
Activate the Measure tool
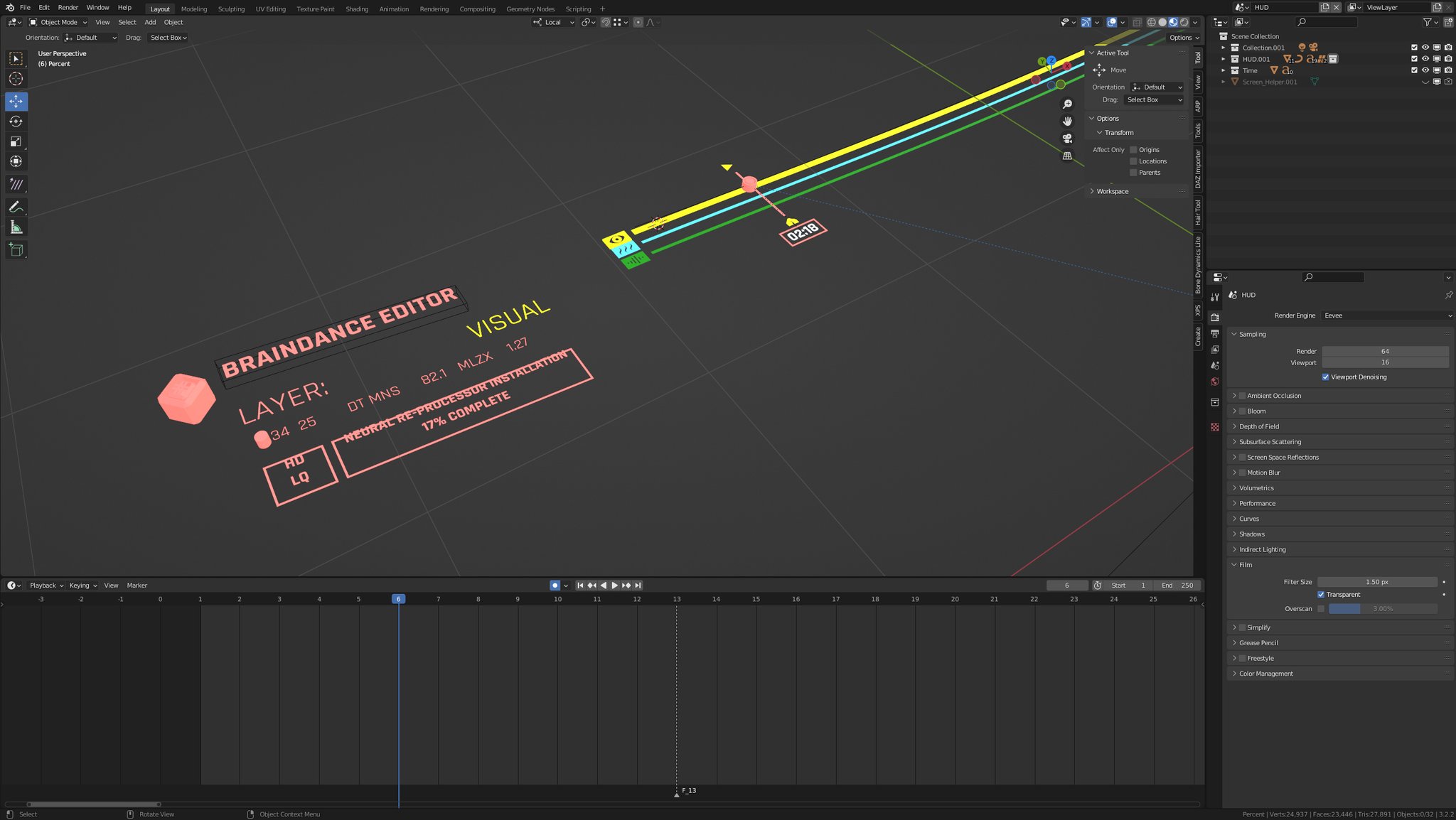16,227
